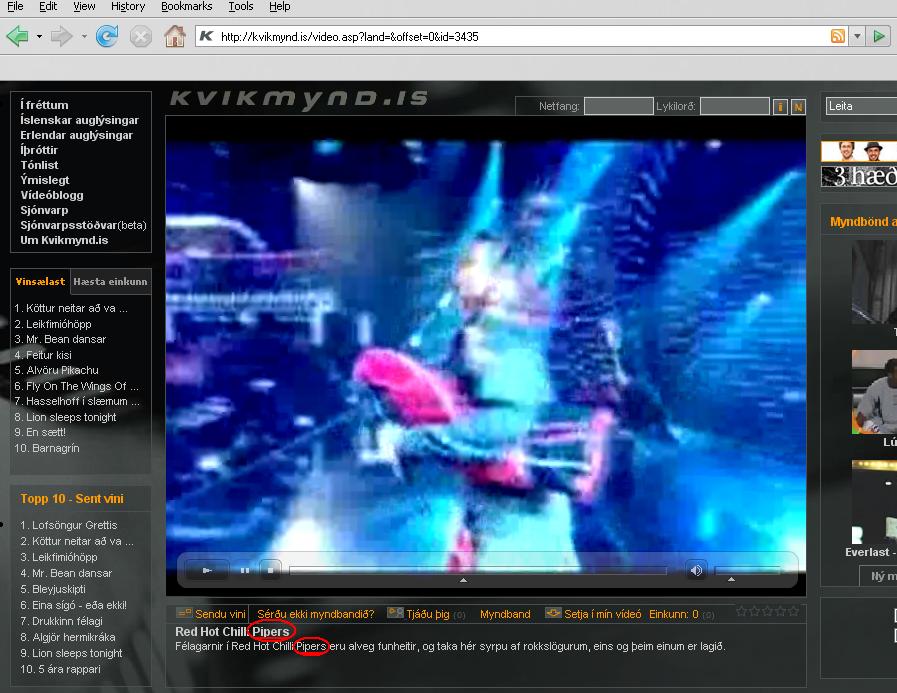Viewport: 897px width, 693px height.
Task: Open sent video 'Lofsöngur Grettis'
Action: pos(69,525)
